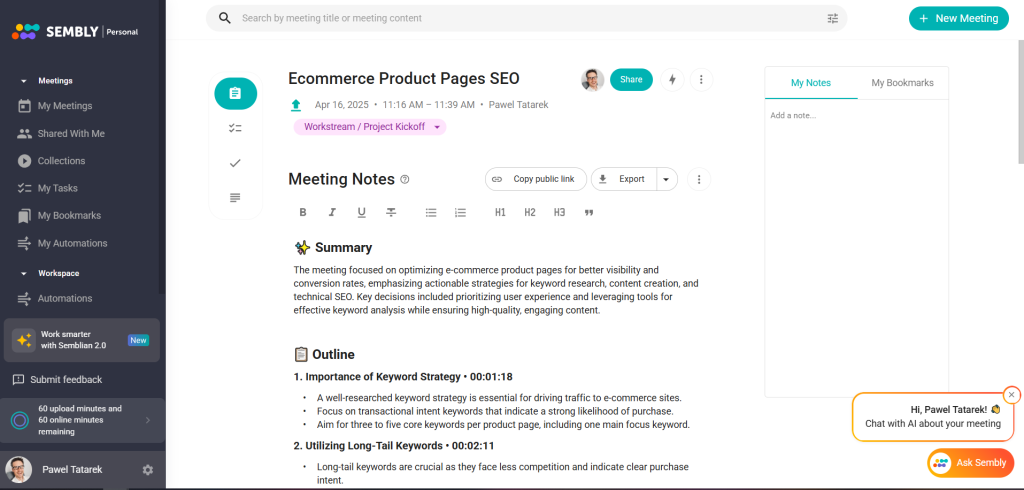Apply blockquote formatting
The image size is (1024, 490).
tap(589, 212)
